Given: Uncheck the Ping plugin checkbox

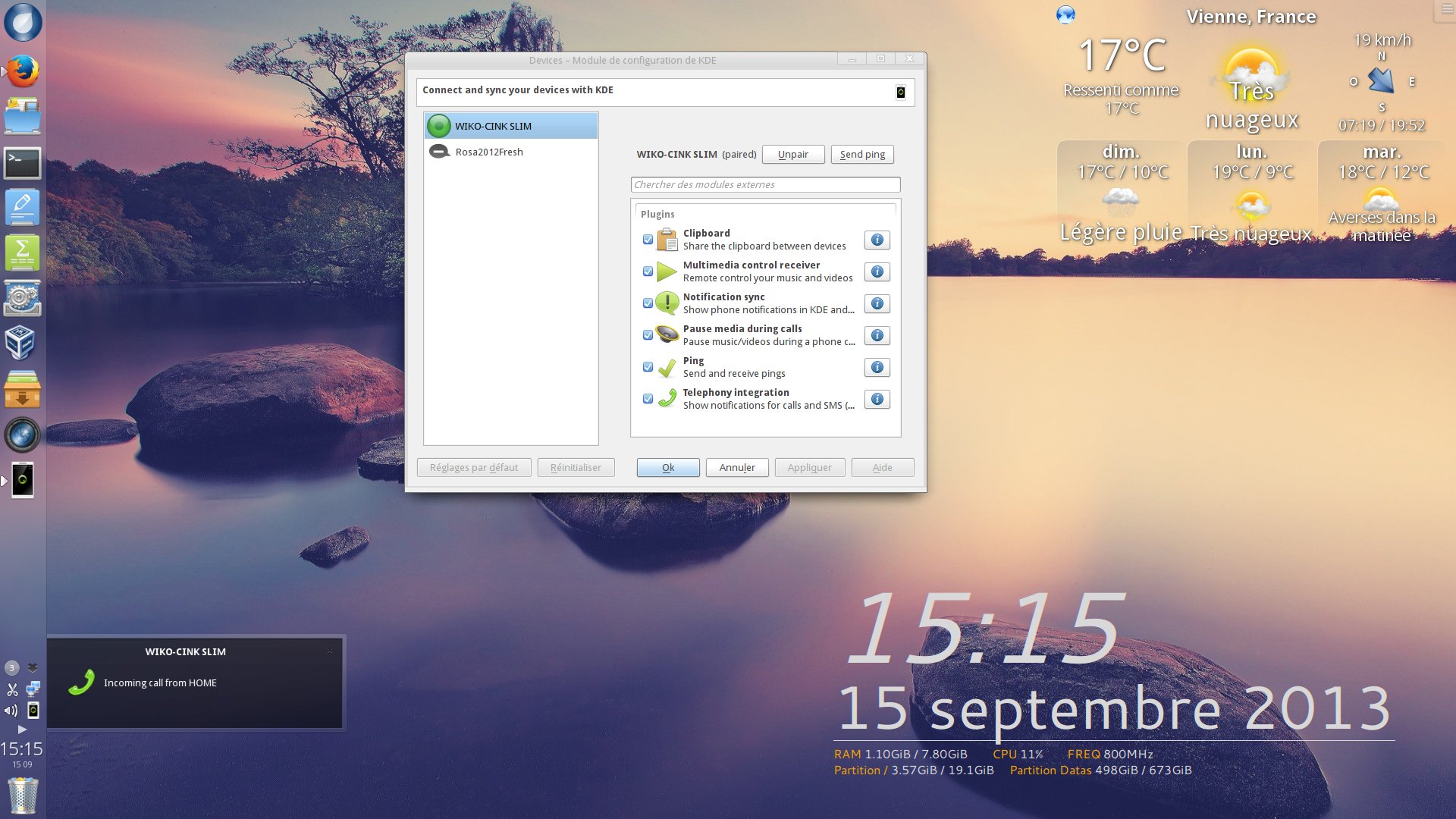Looking at the screenshot, I should (x=648, y=367).
